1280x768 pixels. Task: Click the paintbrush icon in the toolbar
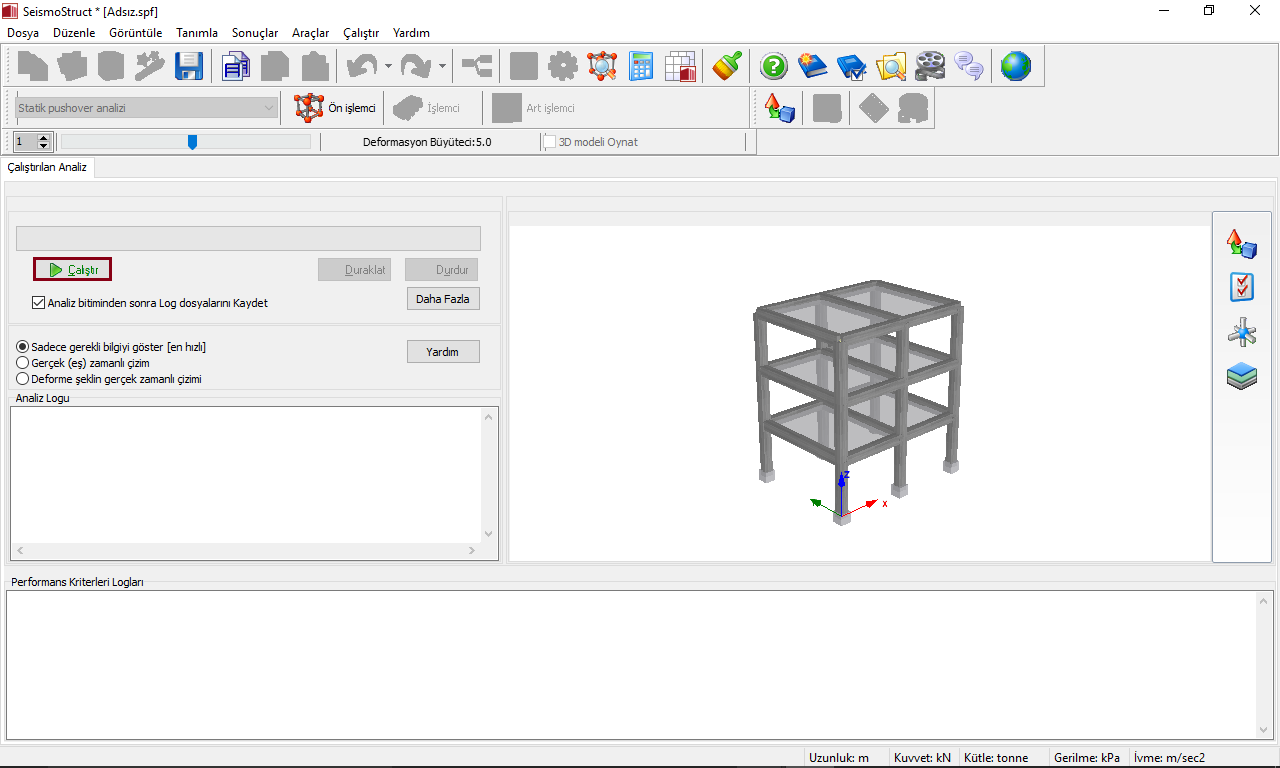coord(727,67)
